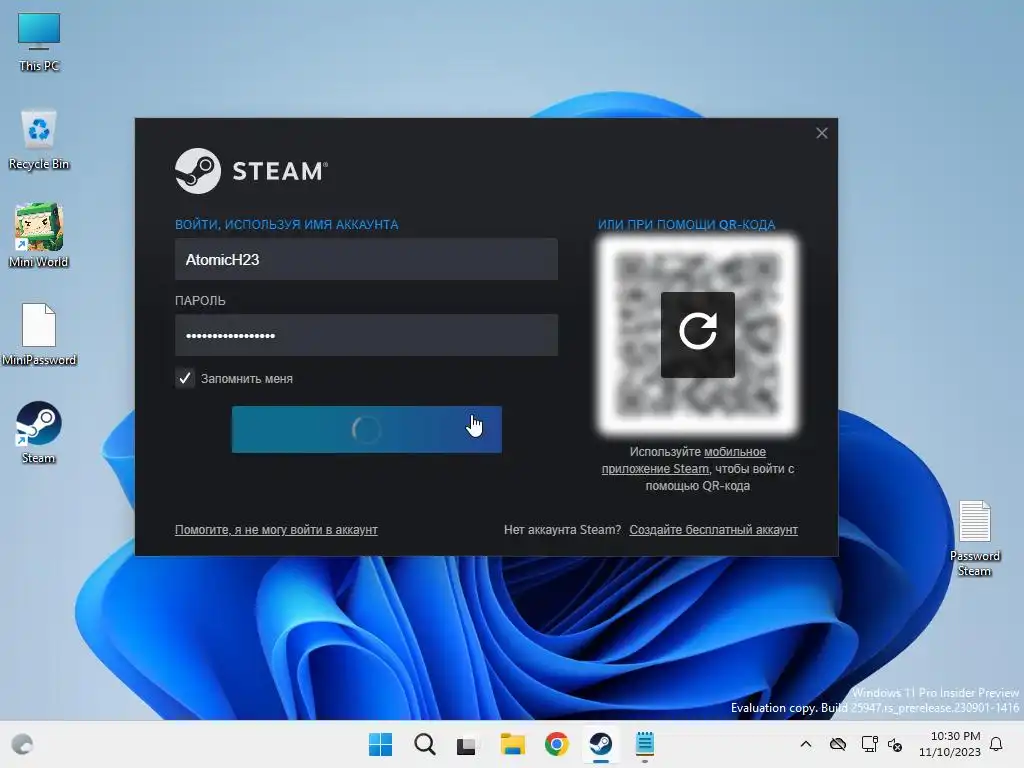Select the MiniPassword file on the desktop
The image size is (1024, 768).
[x=39, y=334]
